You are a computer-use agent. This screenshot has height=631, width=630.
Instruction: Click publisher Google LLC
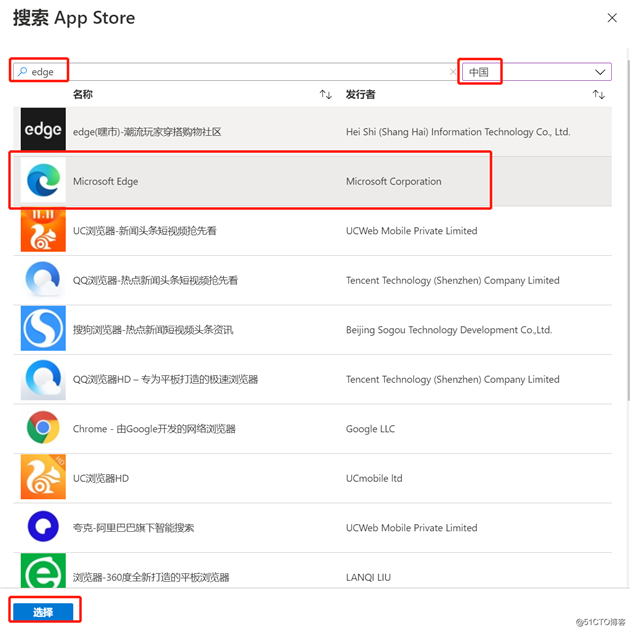click(370, 429)
